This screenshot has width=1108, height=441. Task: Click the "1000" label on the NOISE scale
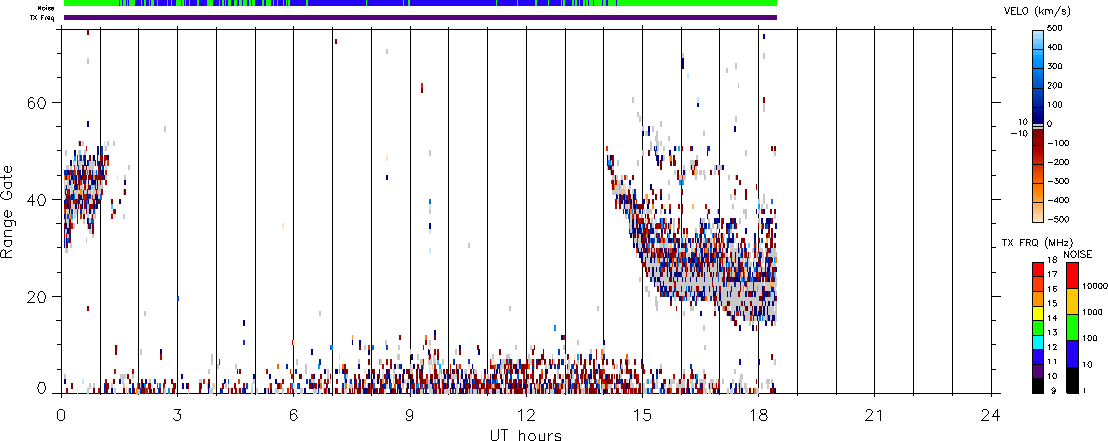tap(1090, 312)
